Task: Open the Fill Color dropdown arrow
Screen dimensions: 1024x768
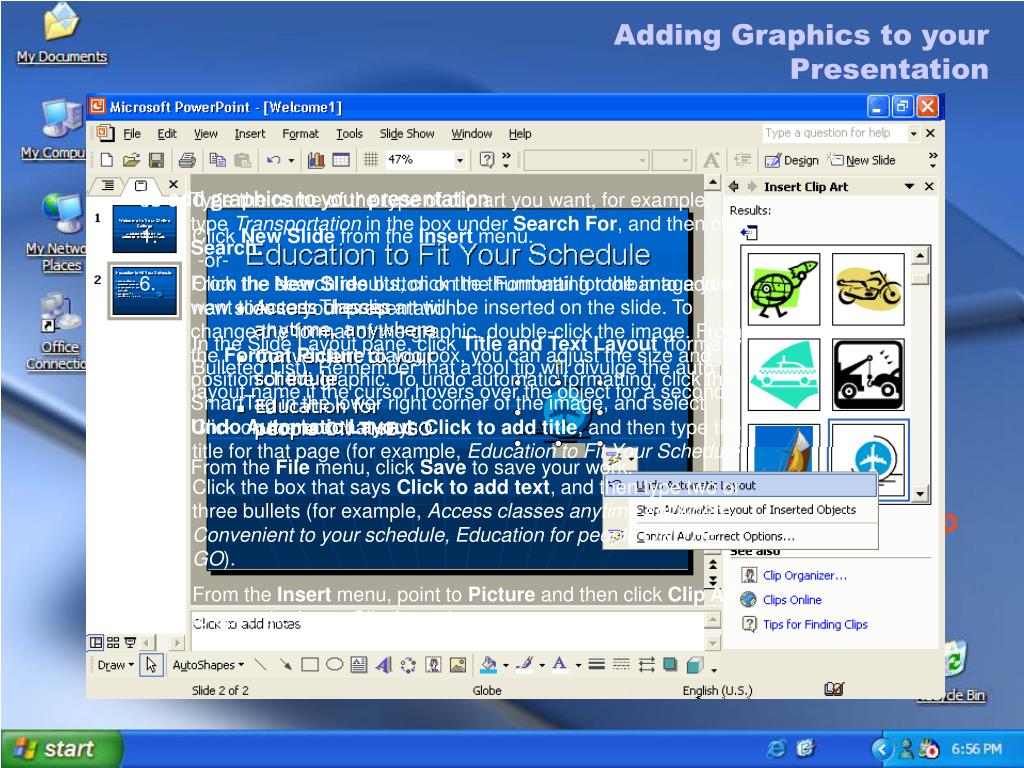Action: pyautogui.click(x=505, y=665)
